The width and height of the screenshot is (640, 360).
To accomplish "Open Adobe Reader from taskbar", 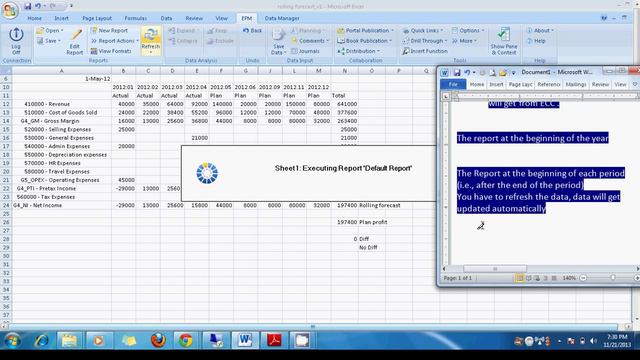I will pyautogui.click(x=273, y=340).
